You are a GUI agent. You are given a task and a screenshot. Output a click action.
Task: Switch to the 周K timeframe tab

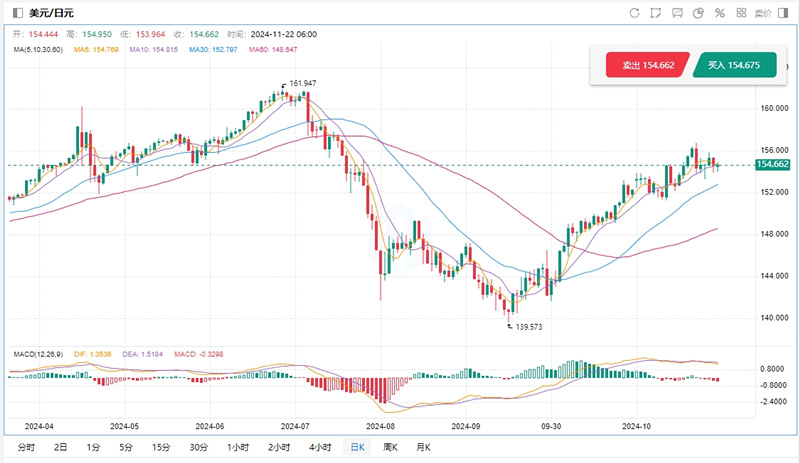point(390,447)
